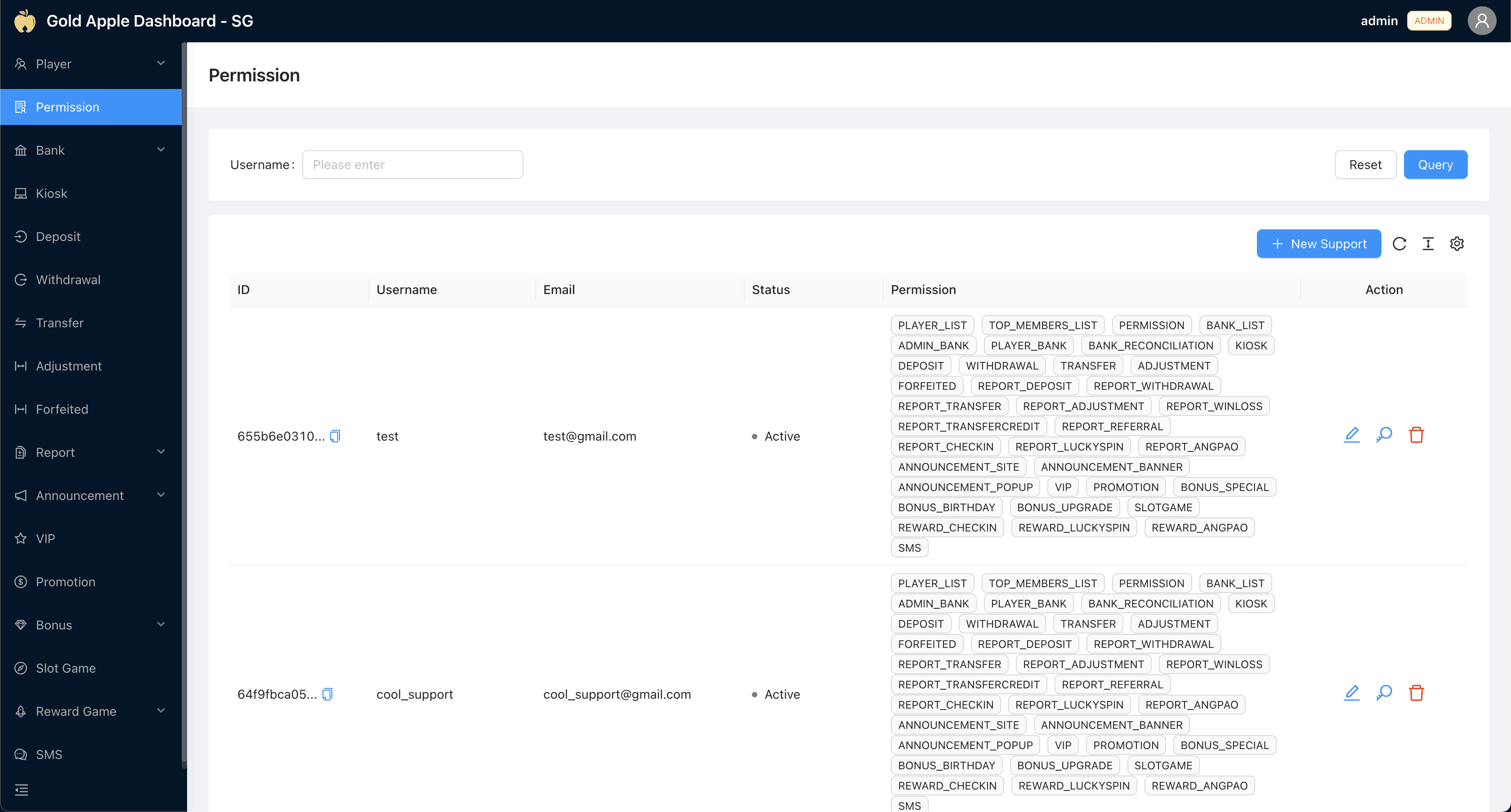Navigate to the Withdrawal section
The height and width of the screenshot is (812, 1511).
pos(68,280)
